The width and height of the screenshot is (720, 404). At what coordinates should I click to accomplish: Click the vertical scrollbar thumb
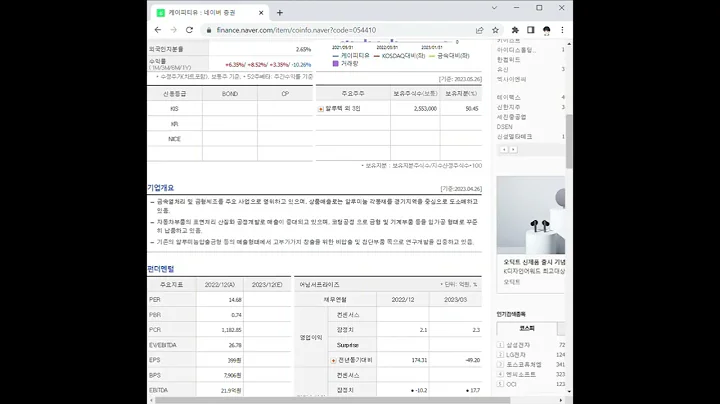[569, 141]
